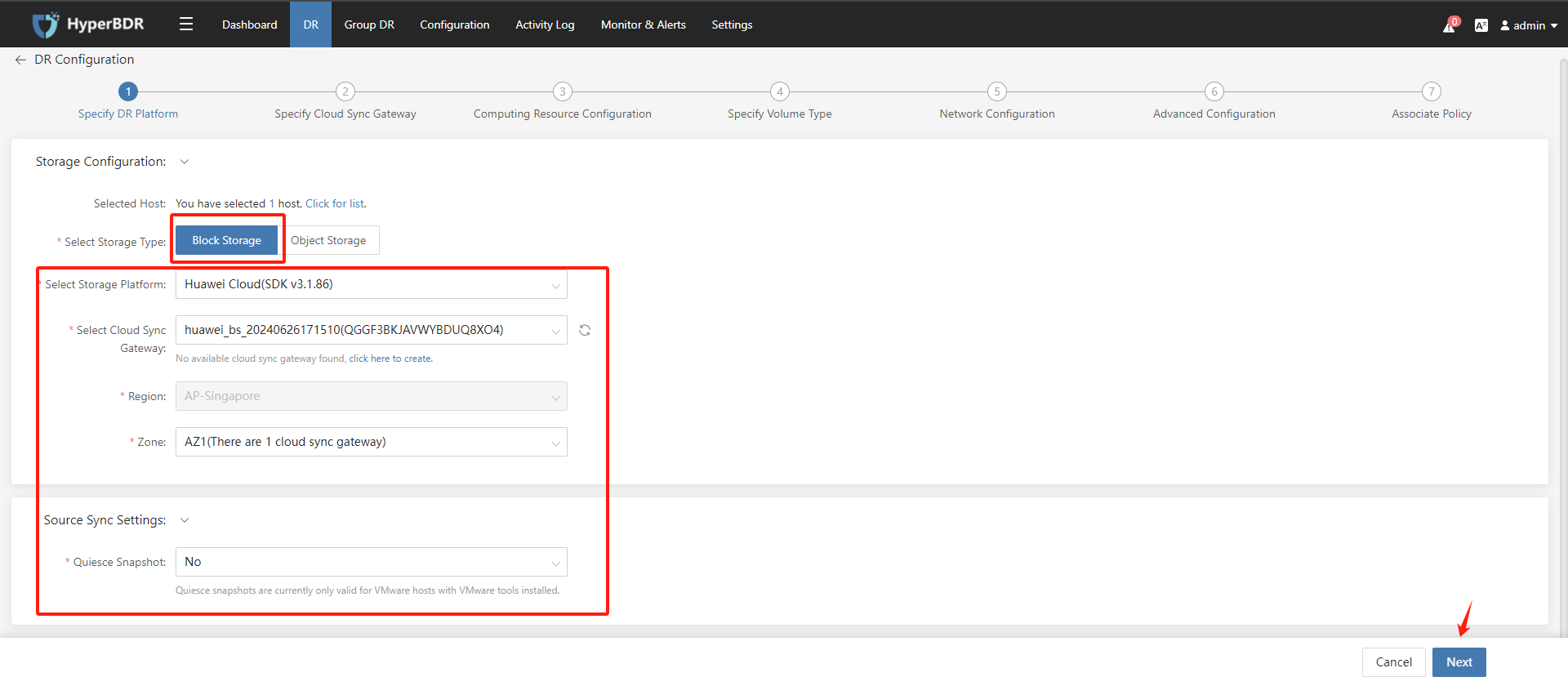Select step 4 Specify Volume Type
1568x686 pixels.
[780, 101]
